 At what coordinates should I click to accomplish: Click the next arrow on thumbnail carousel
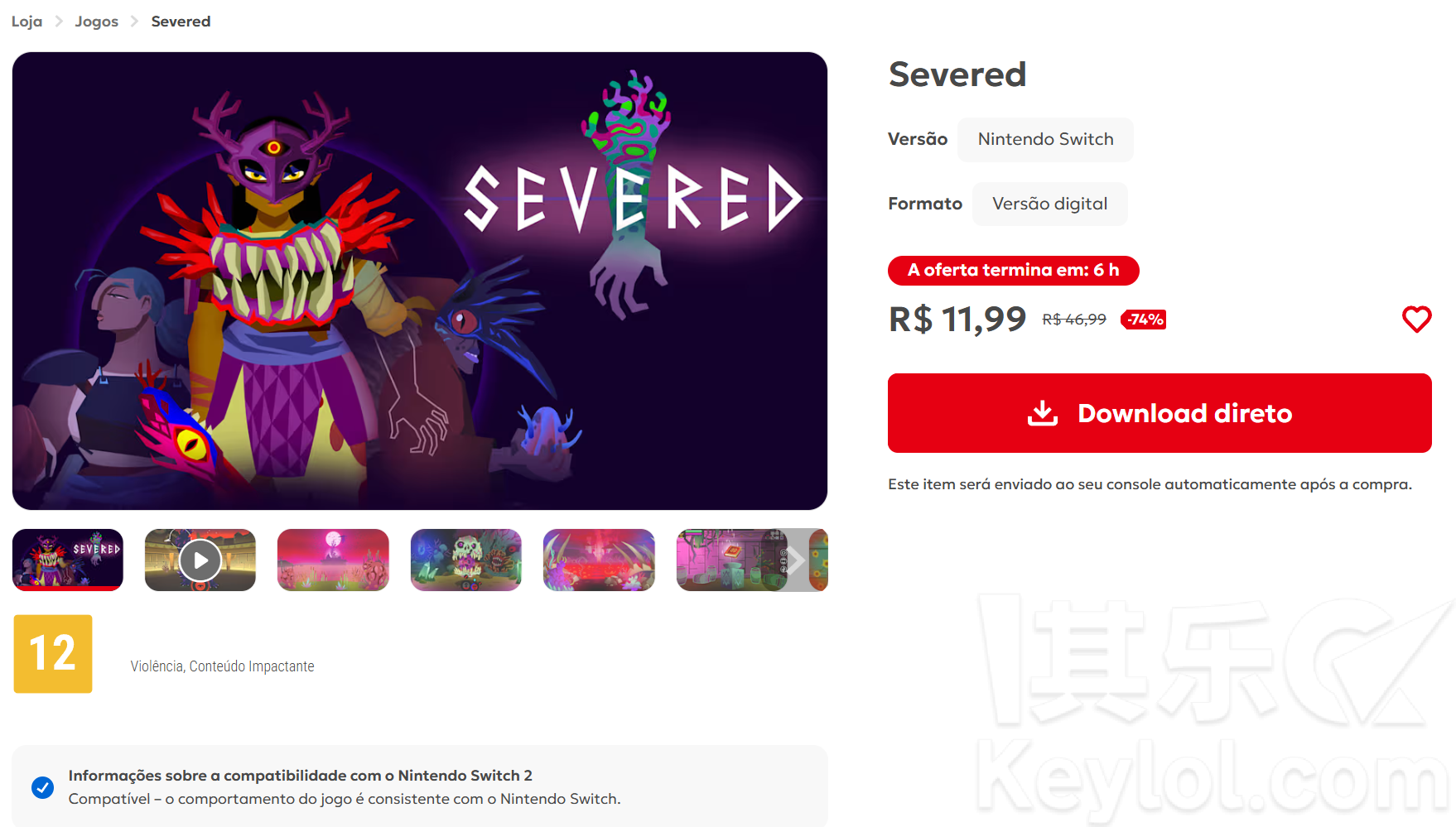tap(795, 560)
